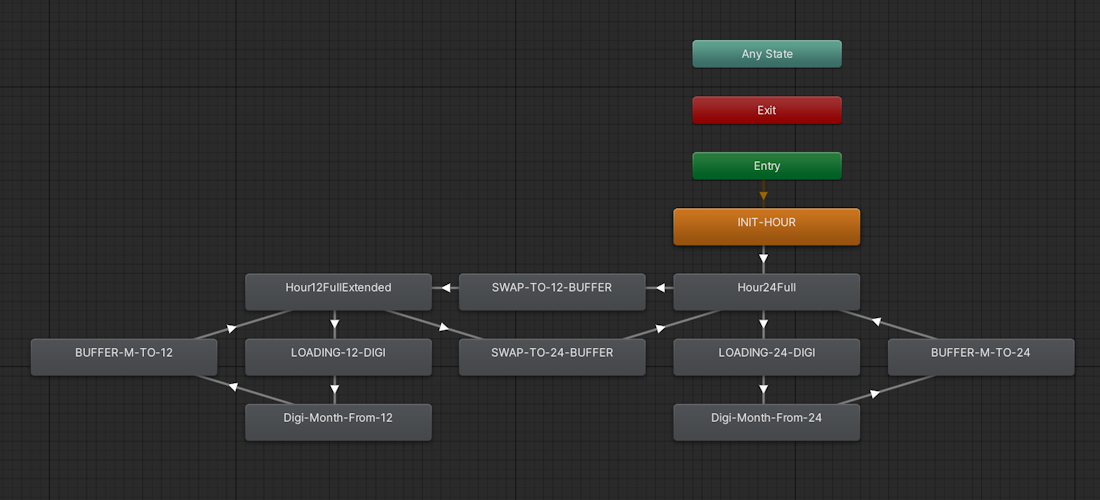Click the transition arrow from INIT-HOUR to Hour24Full
1100x500 pixels.
click(763, 259)
